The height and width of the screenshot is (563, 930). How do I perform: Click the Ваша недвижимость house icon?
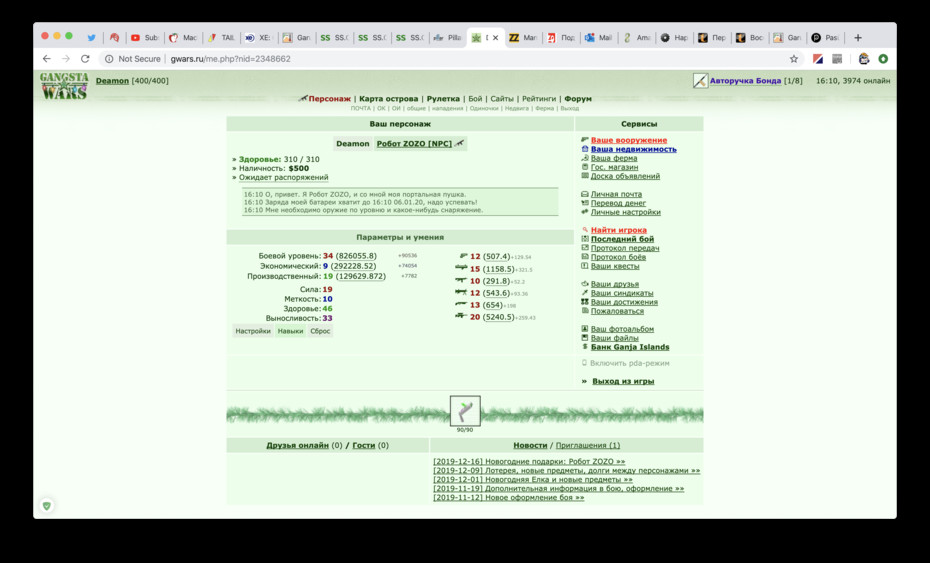[x=585, y=150]
